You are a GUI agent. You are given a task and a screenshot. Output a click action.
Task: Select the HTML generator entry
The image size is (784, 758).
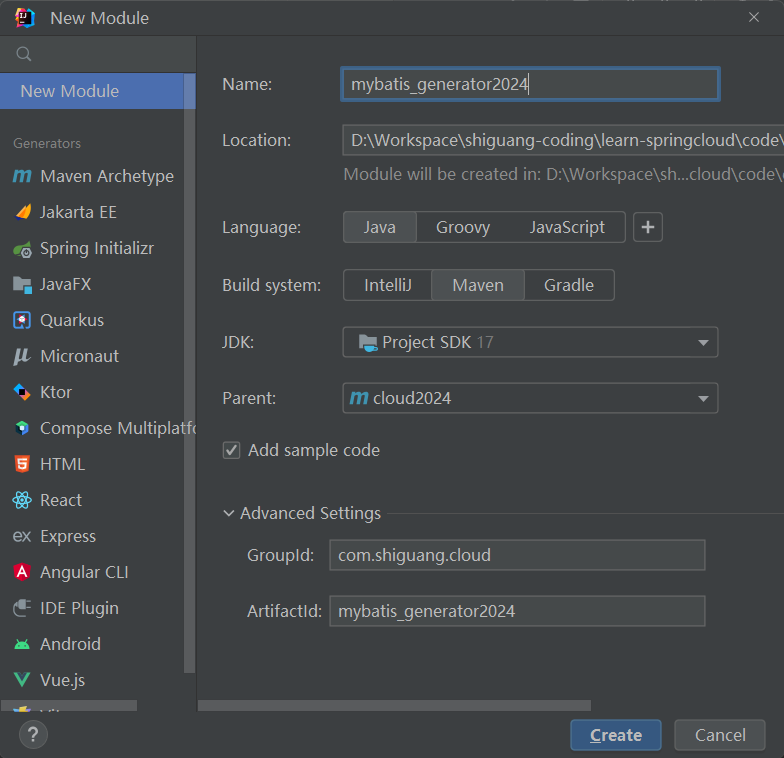92,464
